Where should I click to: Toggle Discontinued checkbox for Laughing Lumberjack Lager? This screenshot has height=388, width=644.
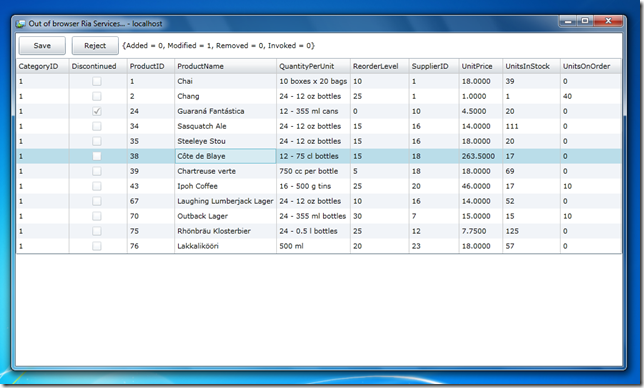tap(97, 201)
